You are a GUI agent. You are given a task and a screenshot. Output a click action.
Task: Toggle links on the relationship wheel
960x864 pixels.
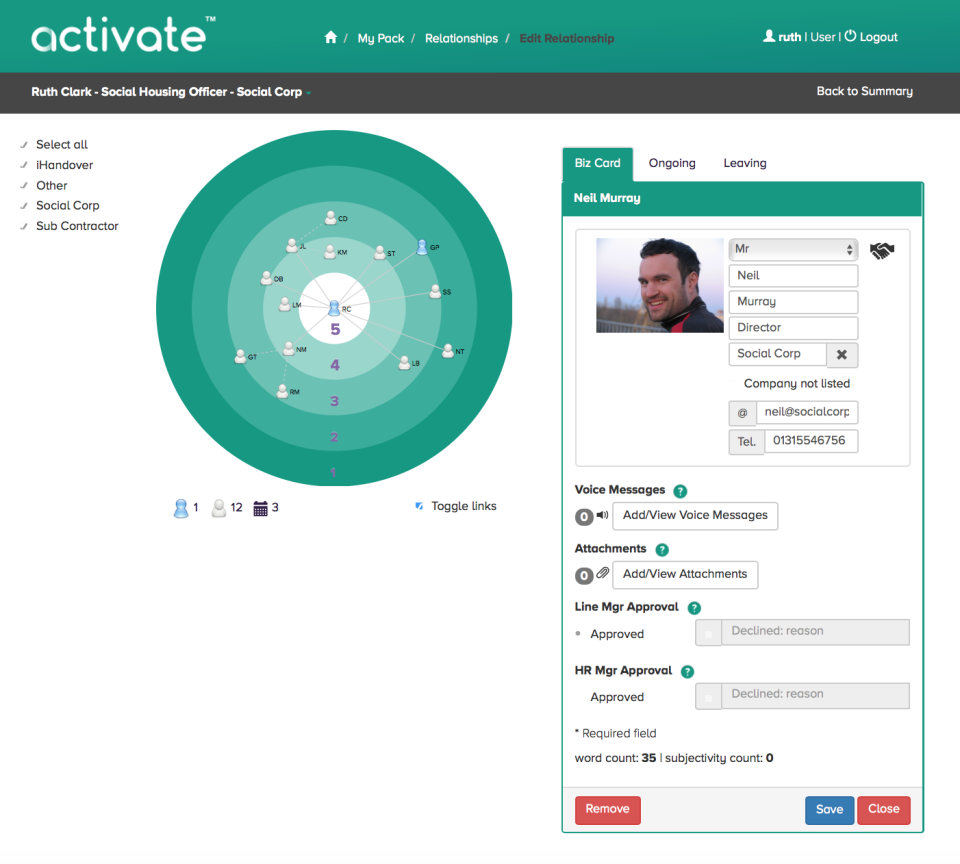tap(418, 506)
